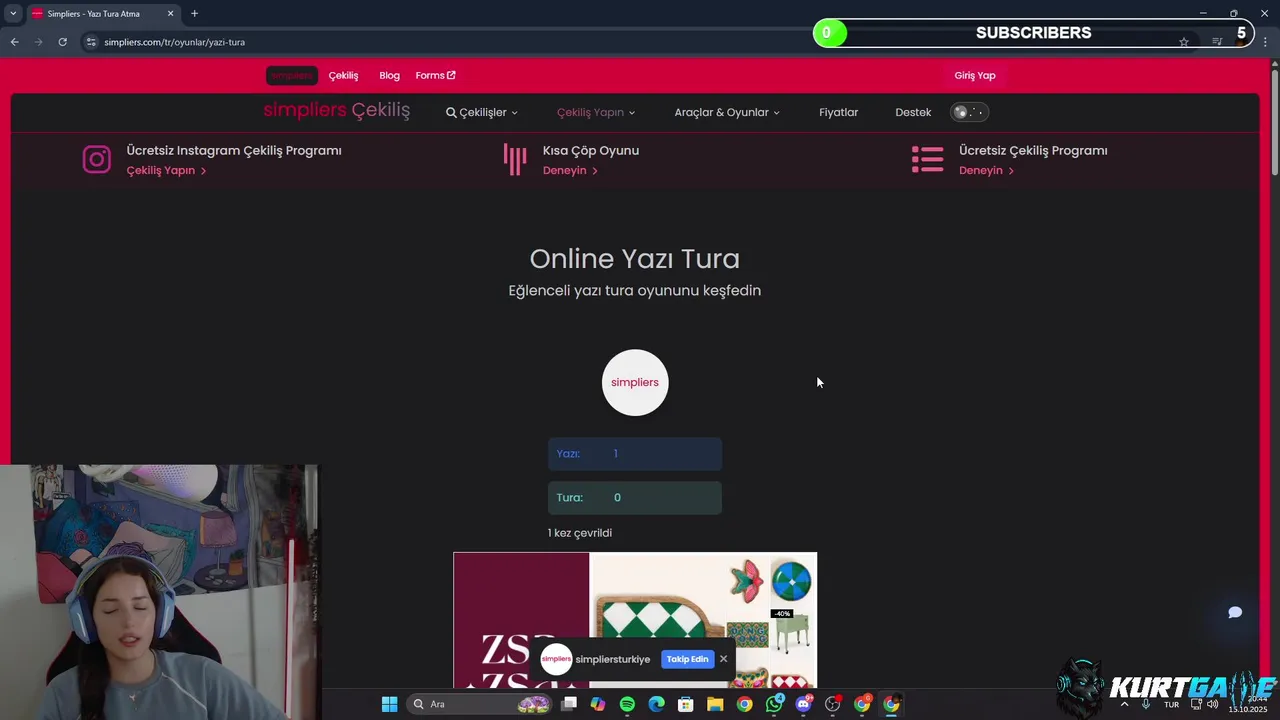Open the tab search dropdown arrow
The height and width of the screenshot is (720, 1280).
coord(13,14)
